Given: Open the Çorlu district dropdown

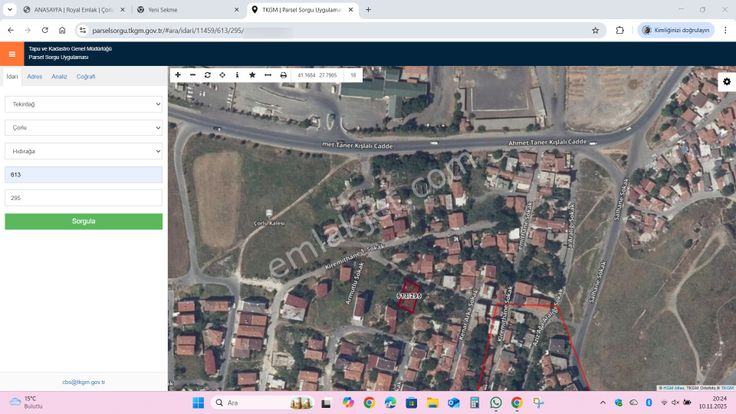Looking at the screenshot, I should pos(83,127).
